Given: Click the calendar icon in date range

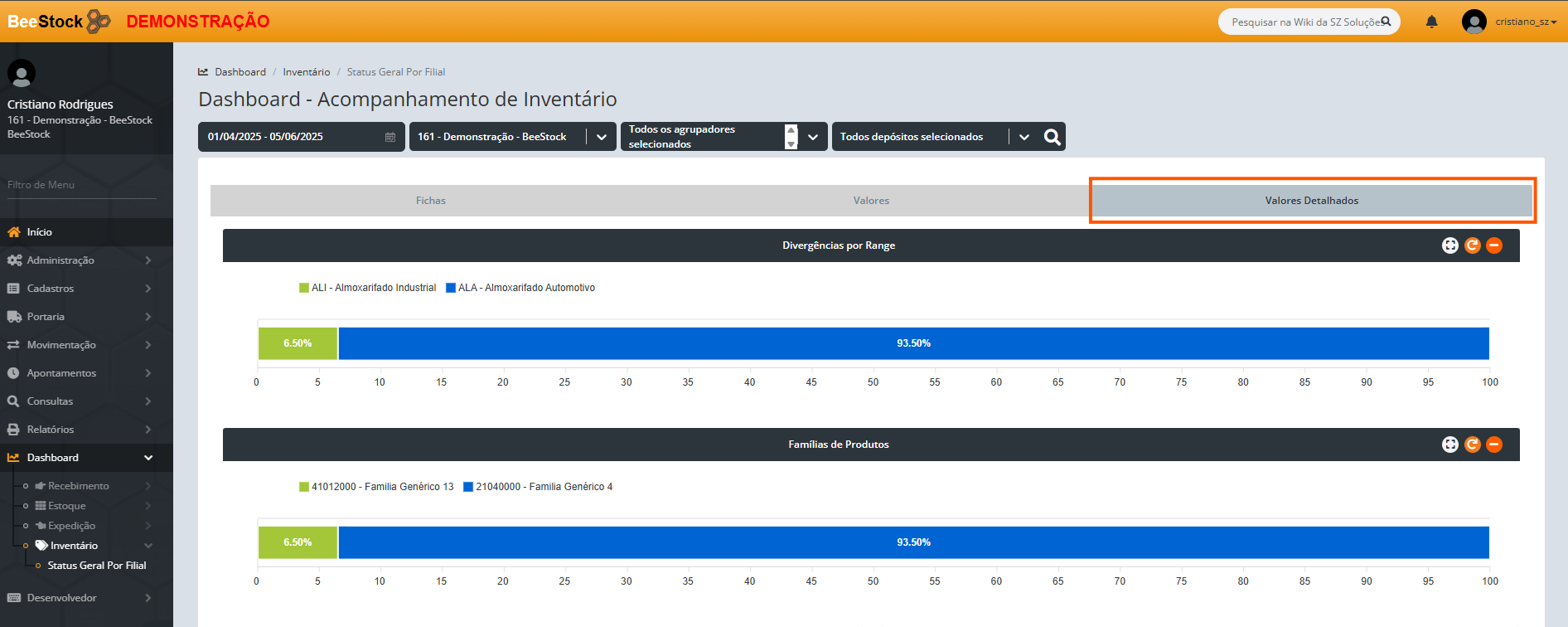Looking at the screenshot, I should click(x=390, y=137).
